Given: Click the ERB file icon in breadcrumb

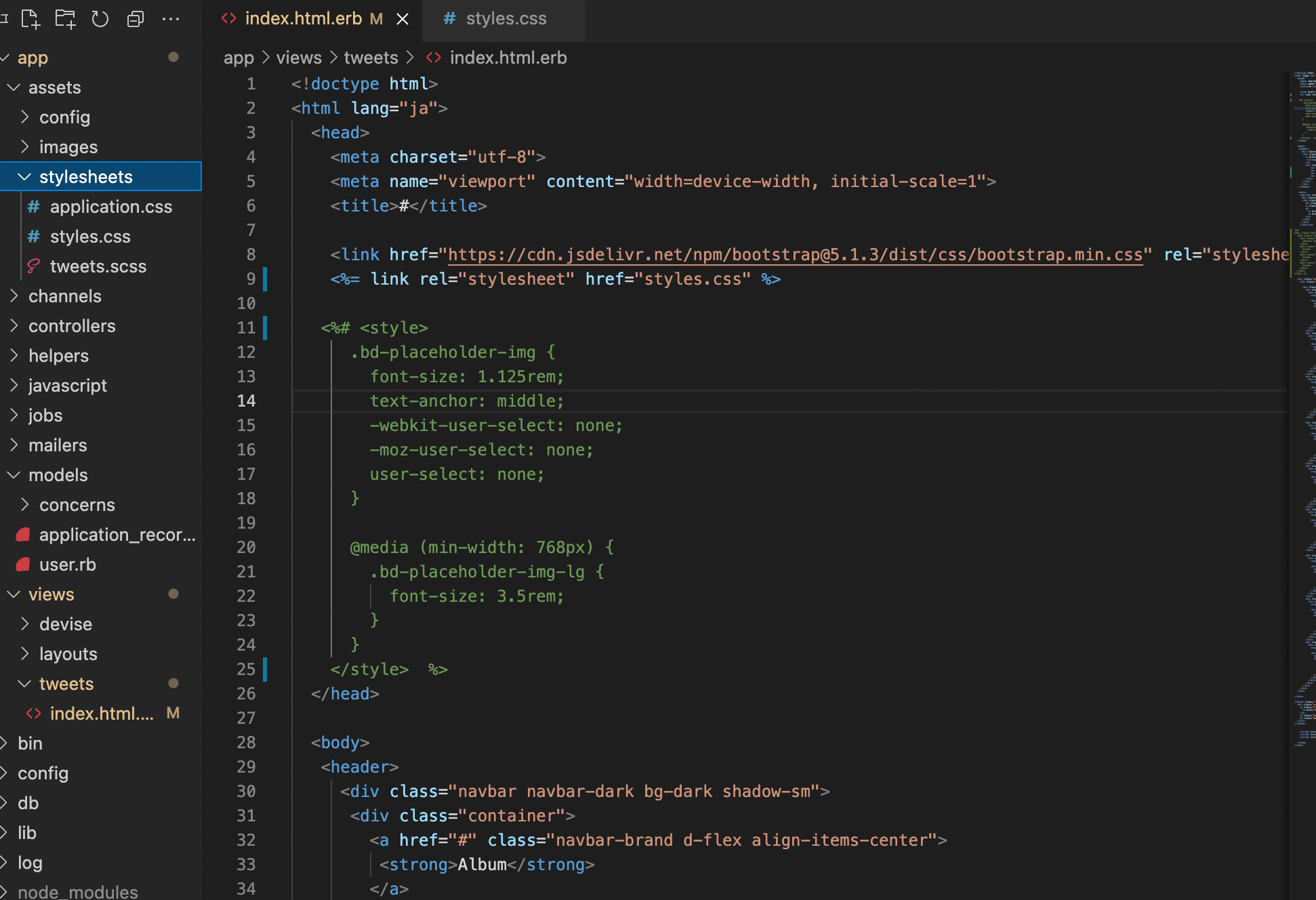Looking at the screenshot, I should point(434,58).
